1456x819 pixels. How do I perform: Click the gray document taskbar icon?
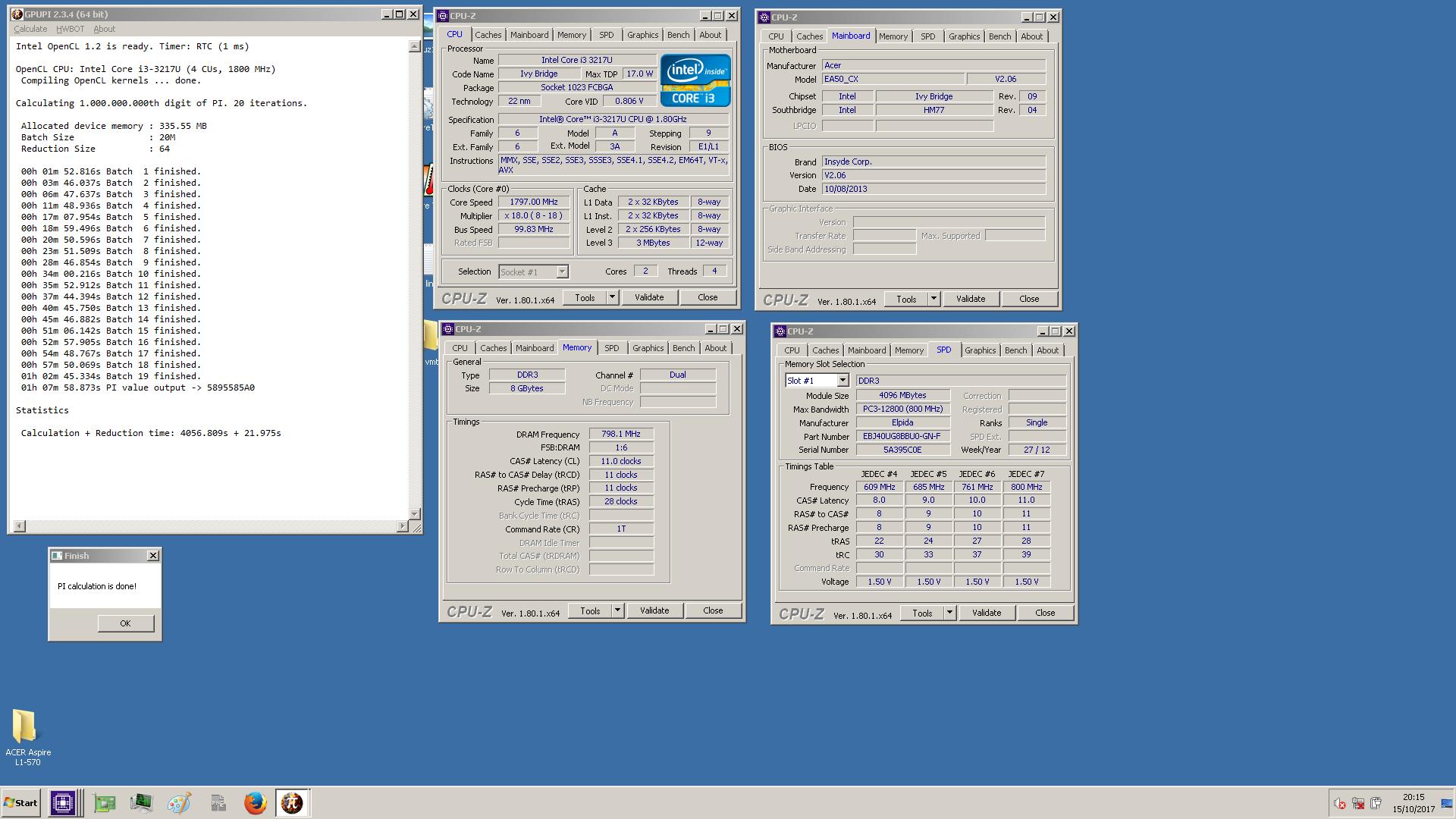point(218,803)
